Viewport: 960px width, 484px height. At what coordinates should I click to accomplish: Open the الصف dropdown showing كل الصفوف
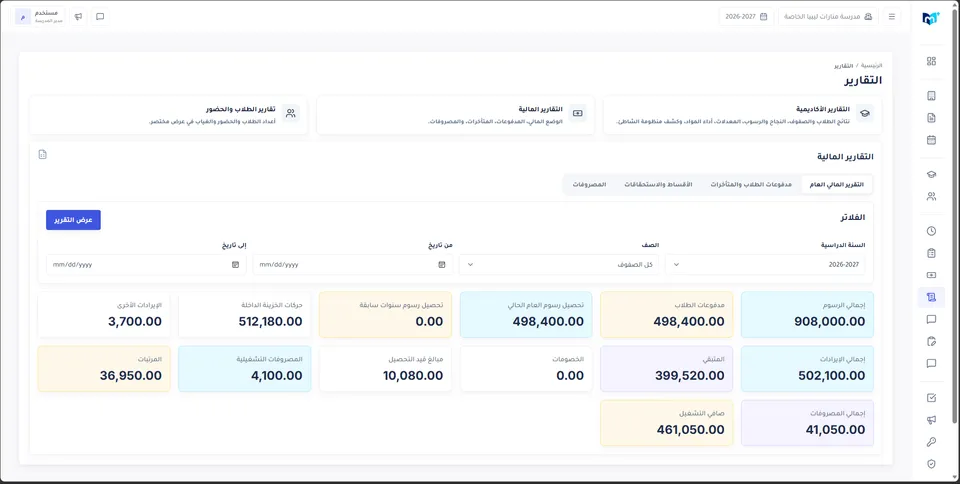coord(559,264)
